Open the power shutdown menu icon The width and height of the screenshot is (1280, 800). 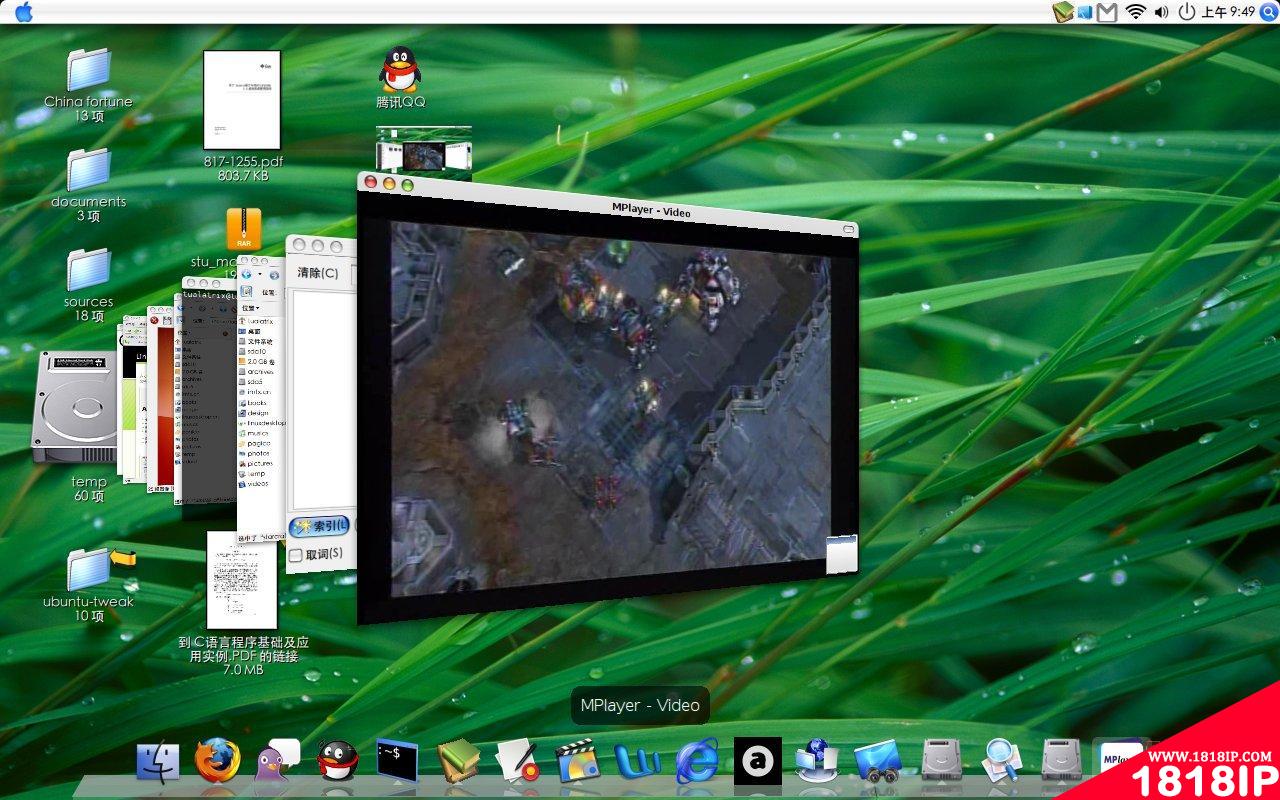point(1187,12)
